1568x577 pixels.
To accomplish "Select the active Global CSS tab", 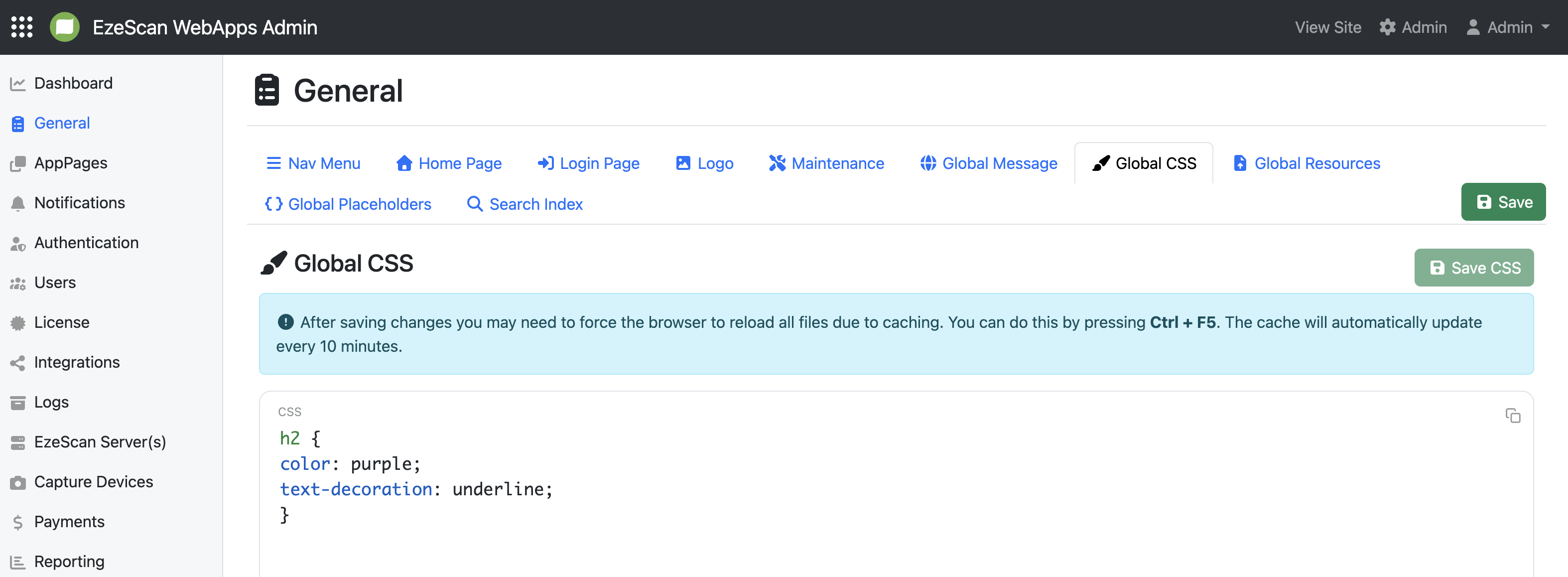I will [1144, 163].
